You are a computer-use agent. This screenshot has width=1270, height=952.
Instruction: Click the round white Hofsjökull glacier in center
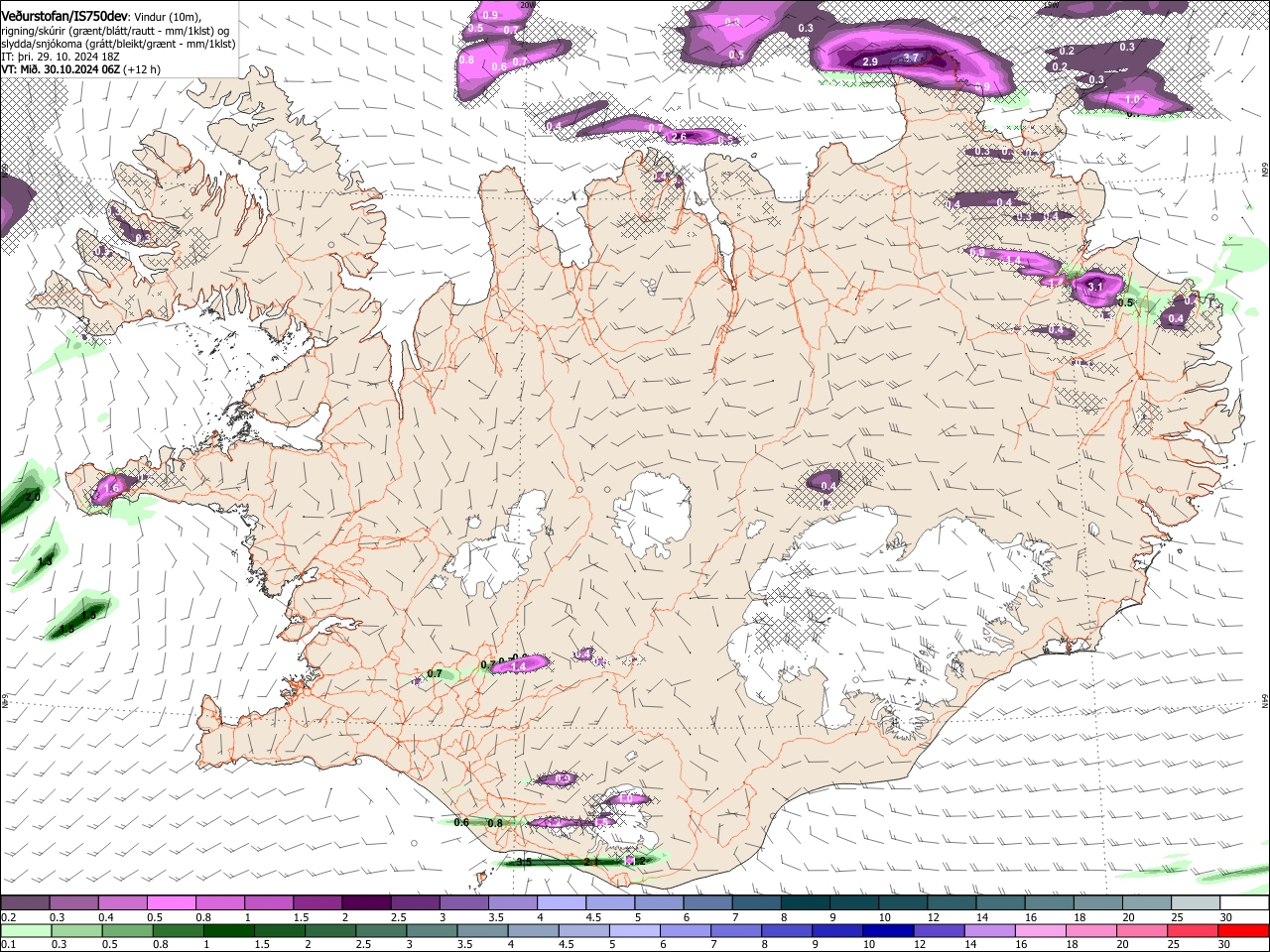click(652, 513)
